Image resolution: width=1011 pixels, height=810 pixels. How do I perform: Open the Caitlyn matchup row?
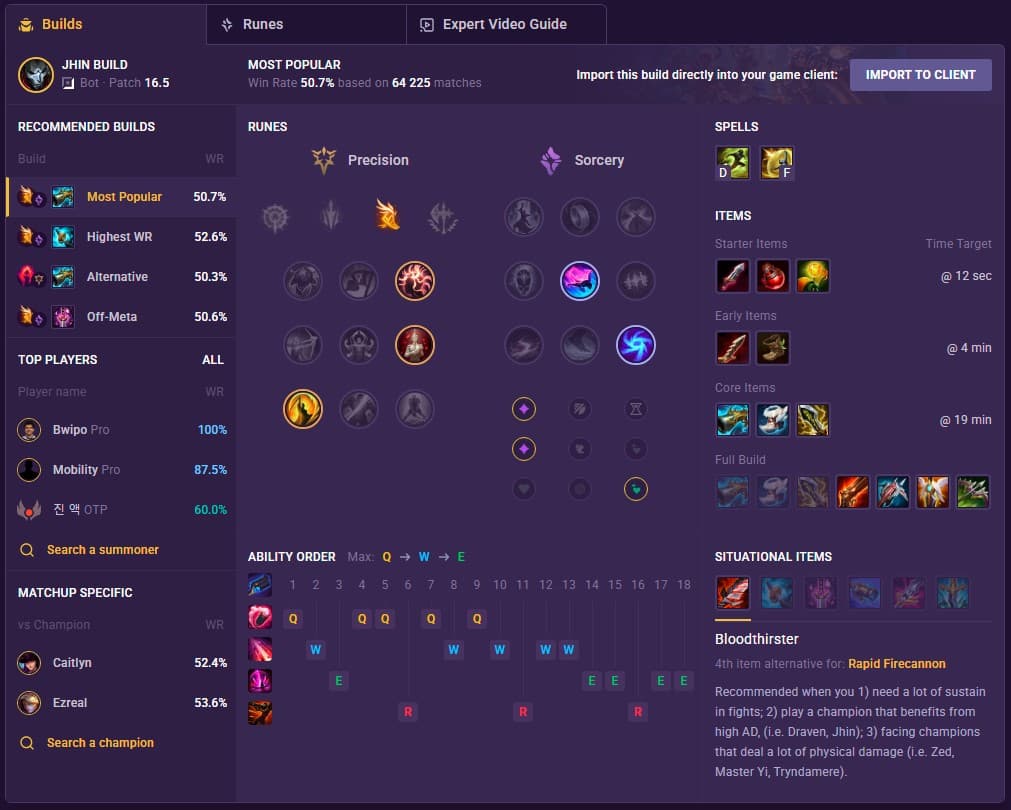(121, 663)
